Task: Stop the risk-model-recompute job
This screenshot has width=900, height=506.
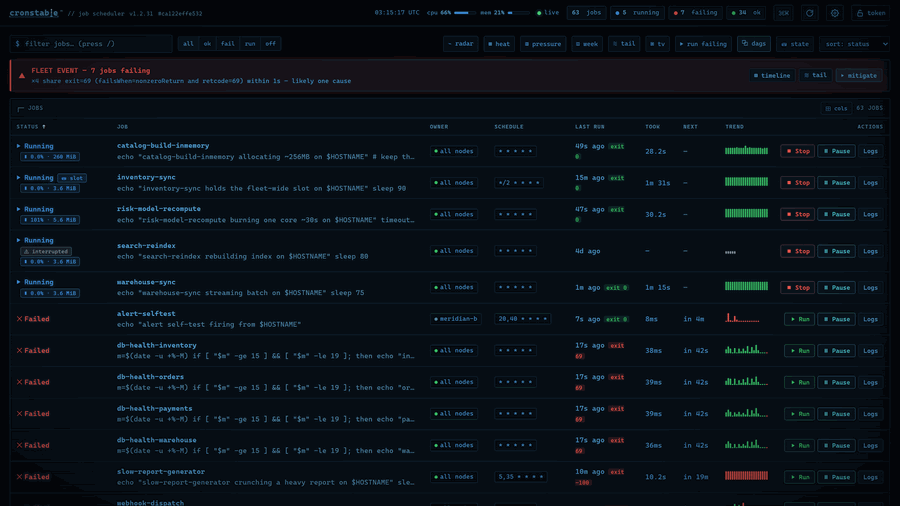Action: pyautogui.click(x=797, y=214)
